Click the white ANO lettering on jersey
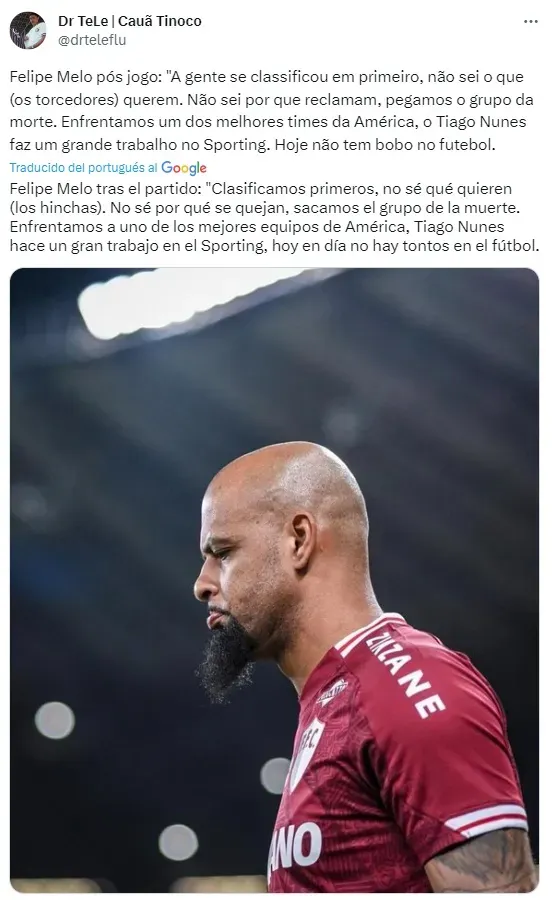The height and width of the screenshot is (900, 552). pos(296,847)
